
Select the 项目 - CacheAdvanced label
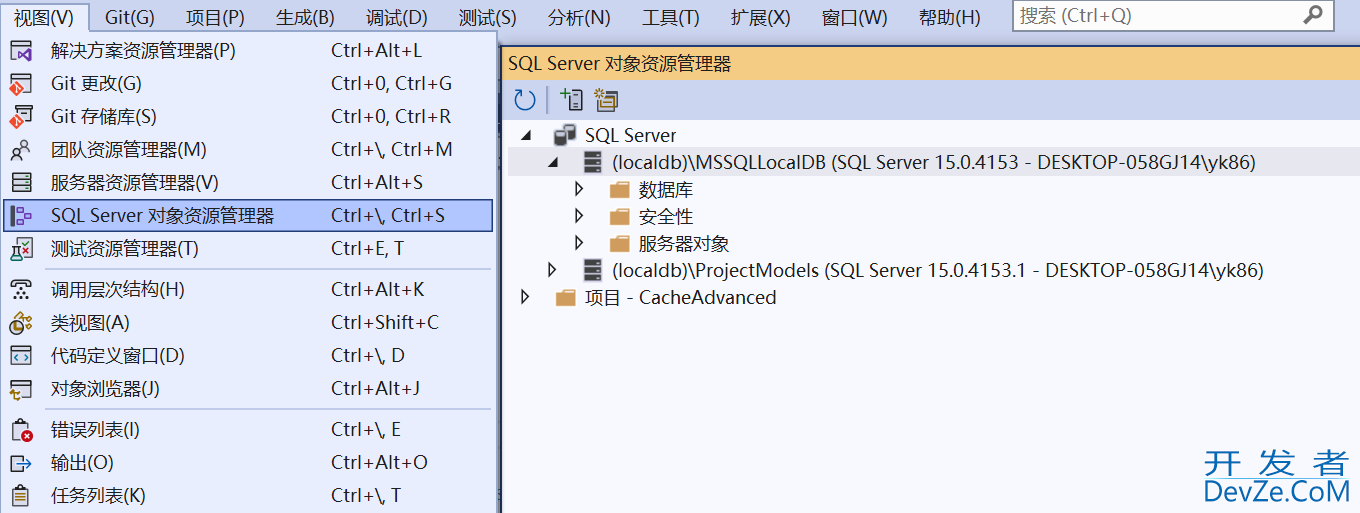(x=681, y=298)
